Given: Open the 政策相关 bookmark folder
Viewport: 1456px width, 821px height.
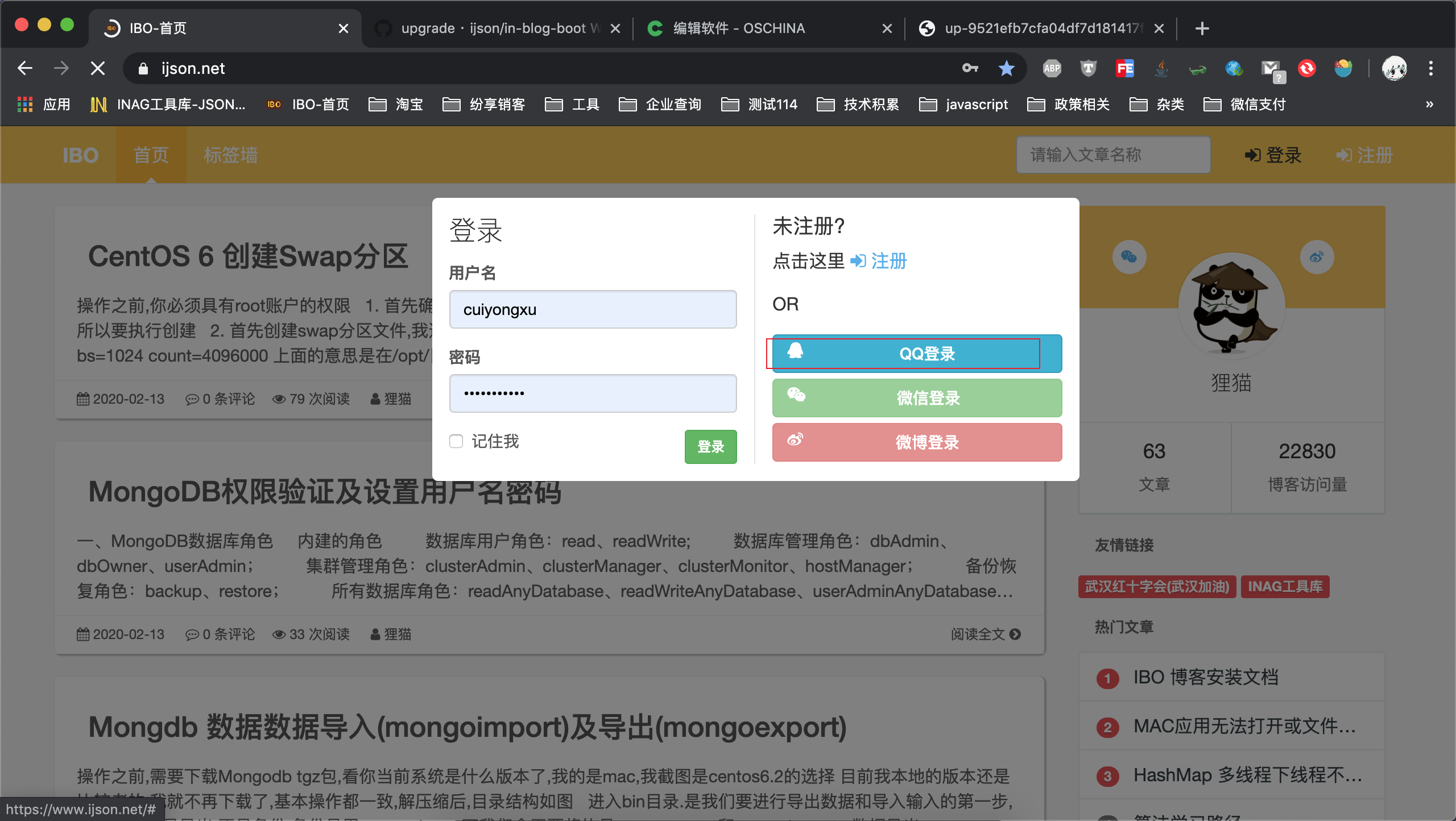Looking at the screenshot, I should point(1069,105).
